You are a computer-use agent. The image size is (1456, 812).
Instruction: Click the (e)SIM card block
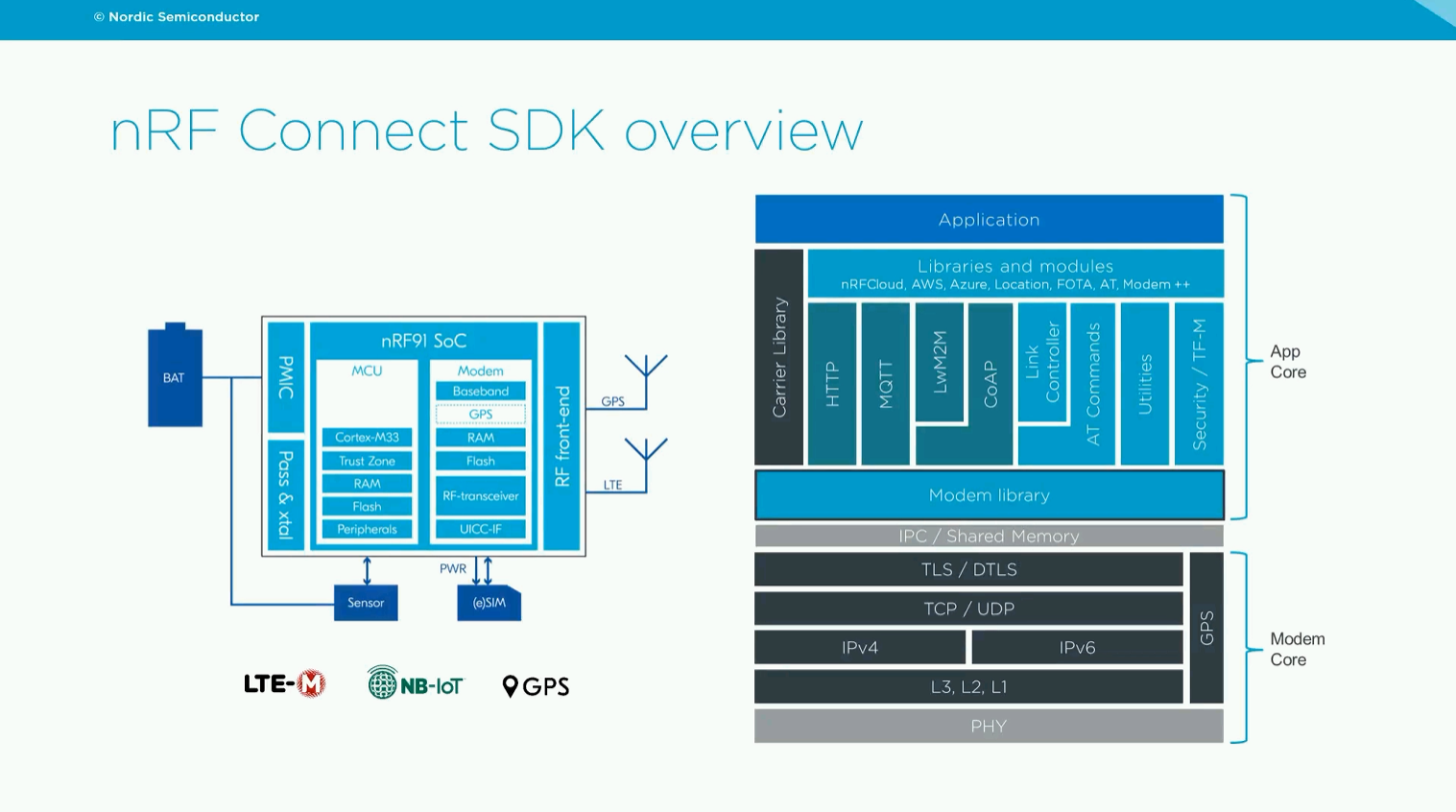(x=489, y=603)
